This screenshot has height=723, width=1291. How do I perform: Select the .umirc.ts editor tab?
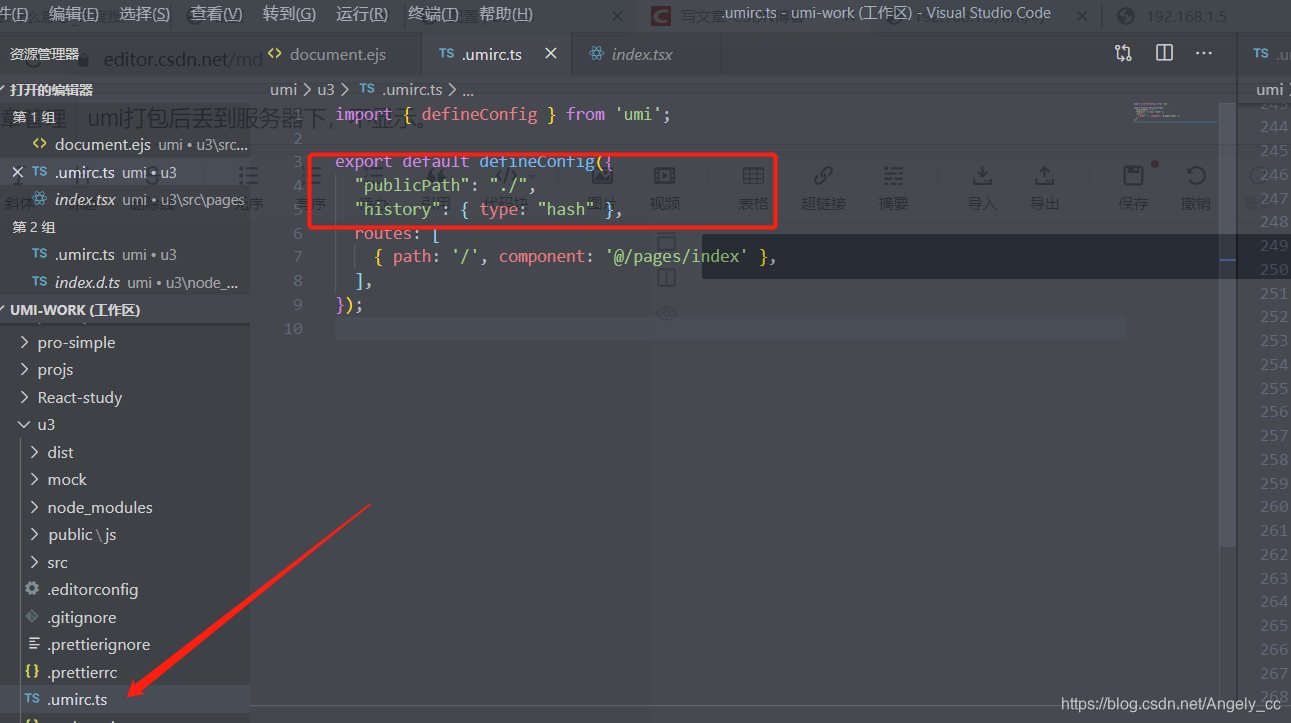(497, 54)
